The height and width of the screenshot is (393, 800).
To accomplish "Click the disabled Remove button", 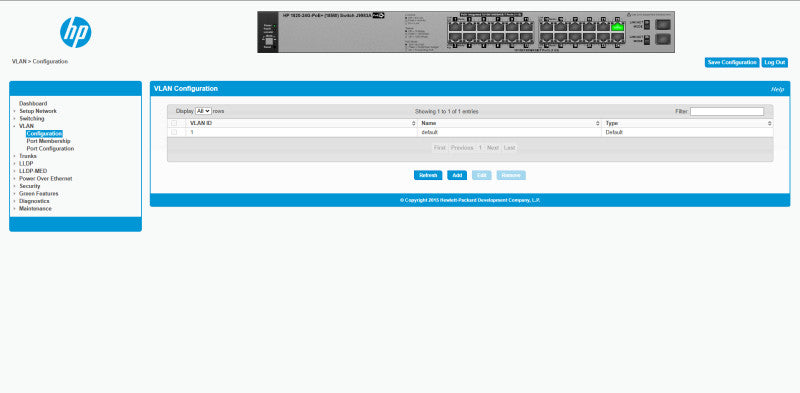I will 511,175.
